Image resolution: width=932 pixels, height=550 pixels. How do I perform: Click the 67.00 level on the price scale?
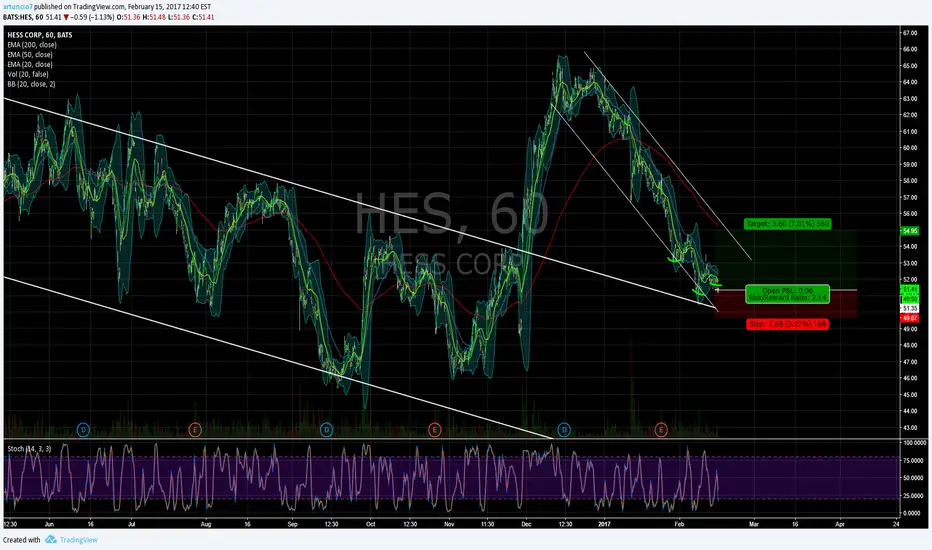coord(910,33)
